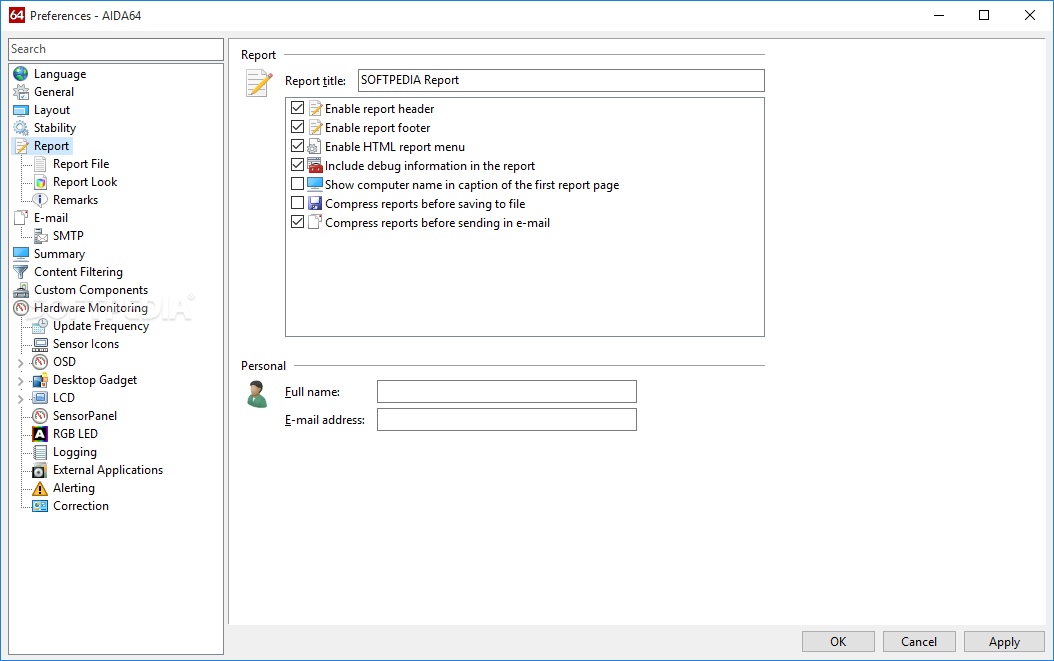This screenshot has width=1054, height=661.
Task: Select the Sensor Icons label
Action: [86, 344]
